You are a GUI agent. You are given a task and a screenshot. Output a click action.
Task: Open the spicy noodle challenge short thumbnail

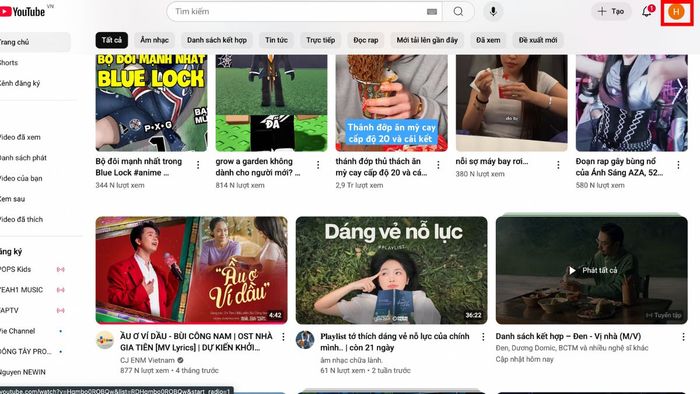point(392,103)
